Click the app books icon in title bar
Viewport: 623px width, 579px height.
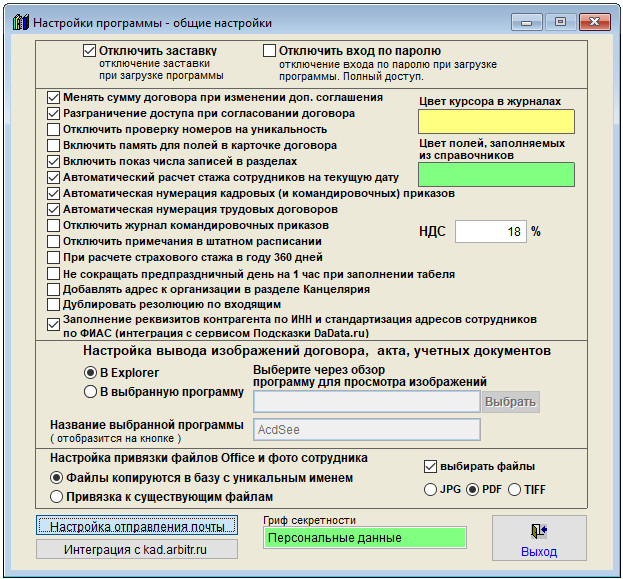21,22
